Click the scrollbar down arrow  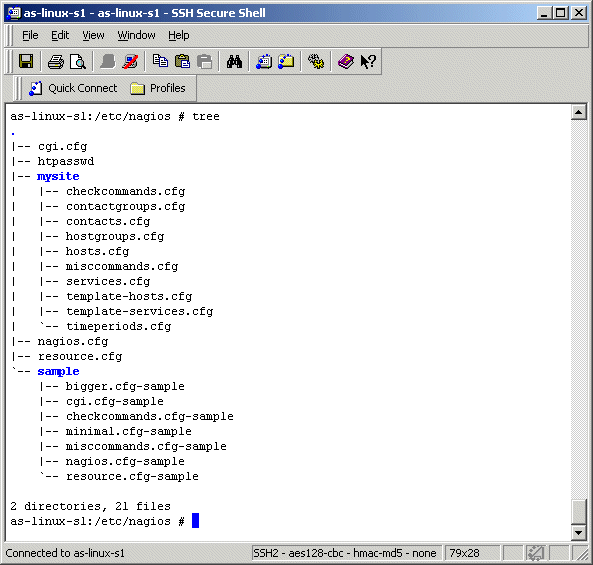pyautogui.click(x=579, y=533)
